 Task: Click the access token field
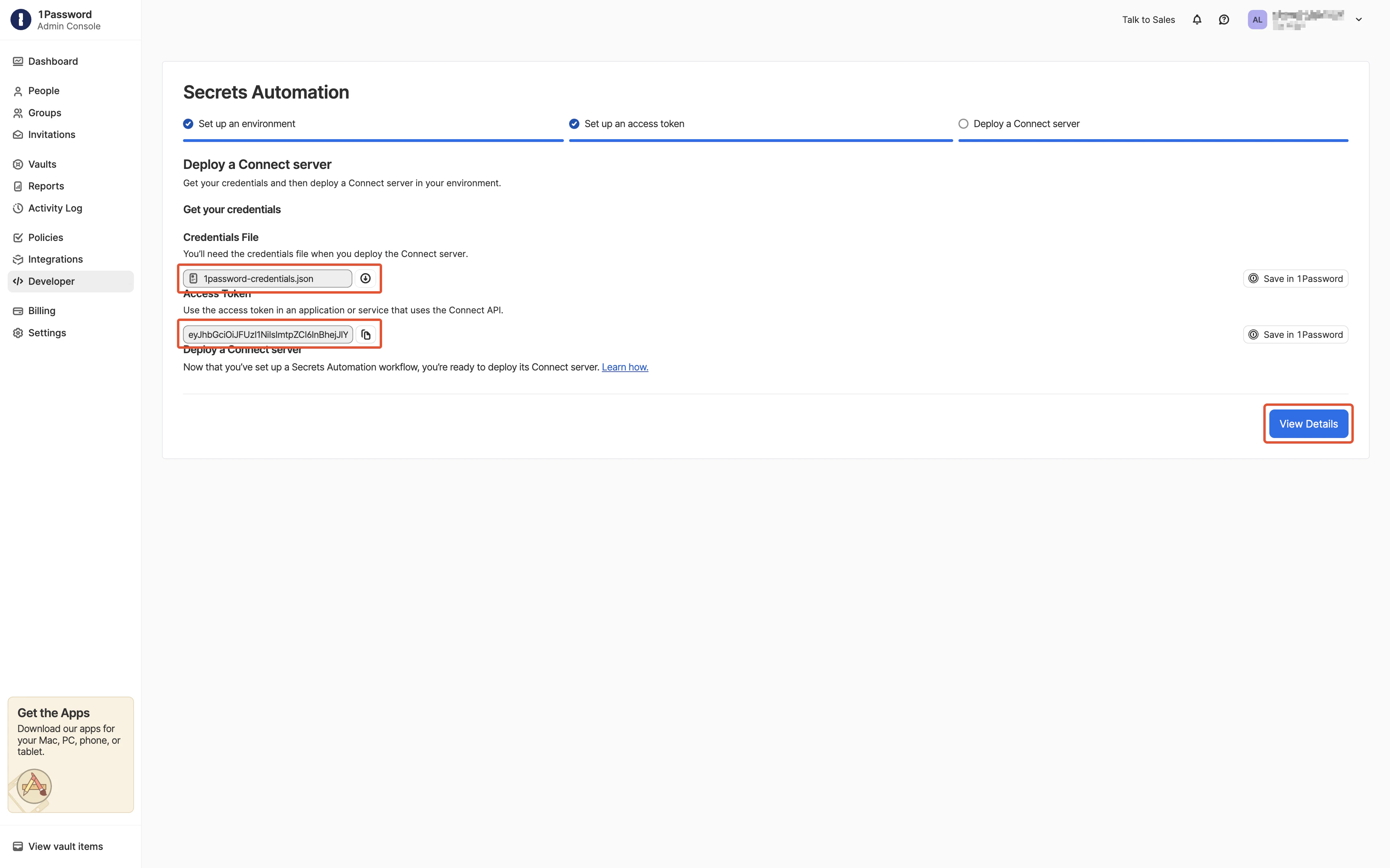click(268, 335)
